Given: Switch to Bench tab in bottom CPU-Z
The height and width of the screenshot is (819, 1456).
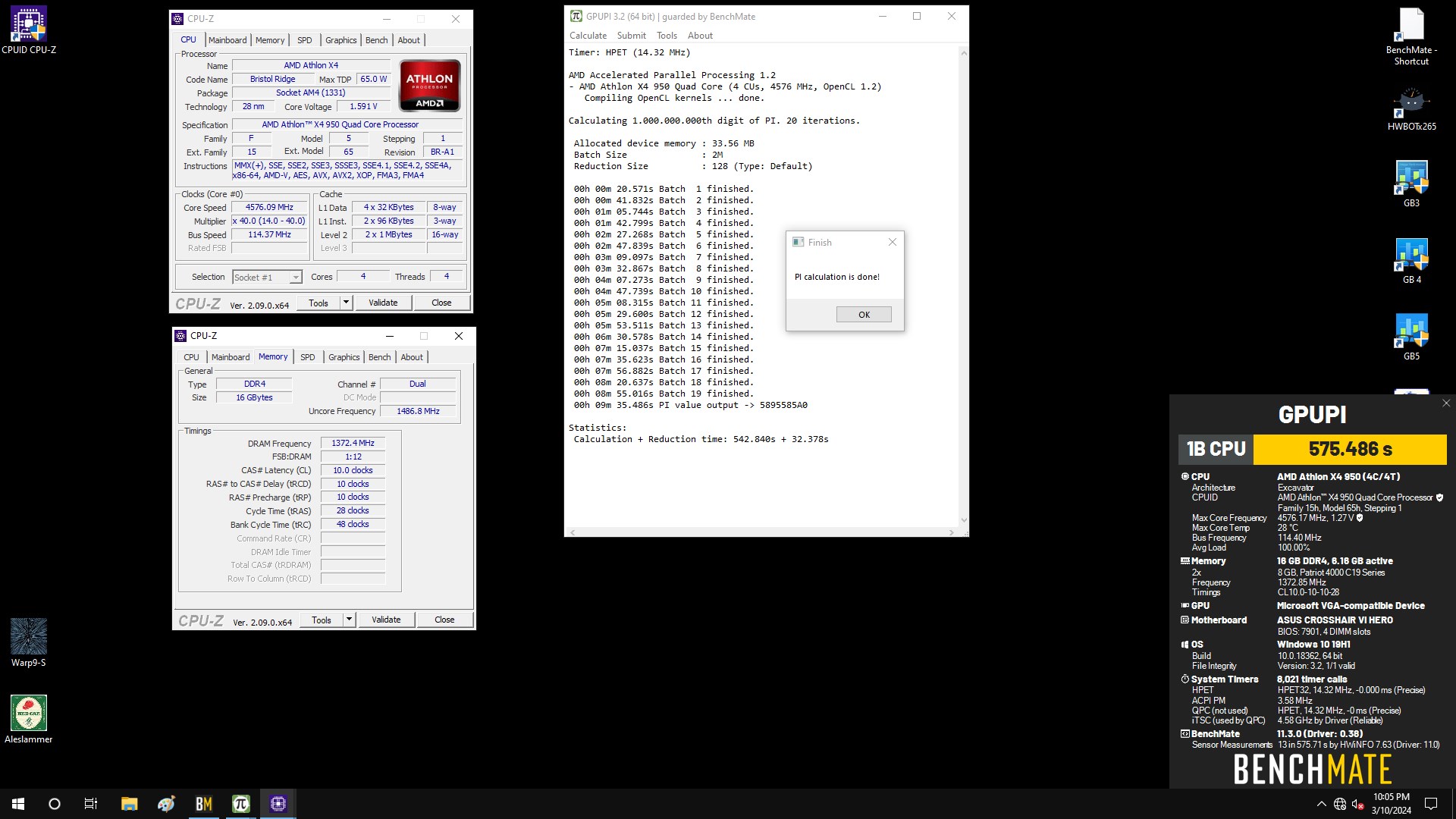Looking at the screenshot, I should pyautogui.click(x=379, y=357).
